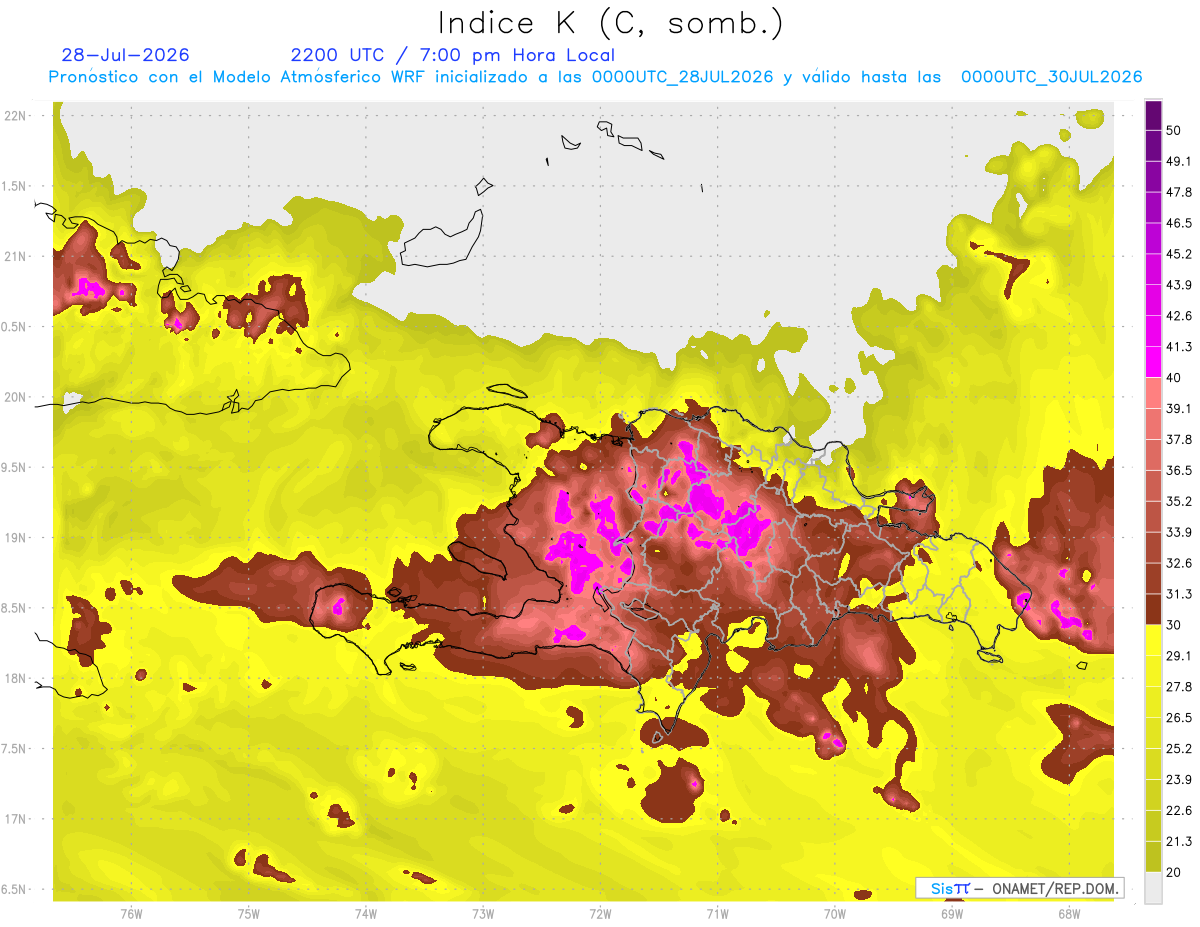Image resolution: width=1200 pixels, height=927 pixels.
Task: Click legend value "26.5"
Action: point(1178,717)
